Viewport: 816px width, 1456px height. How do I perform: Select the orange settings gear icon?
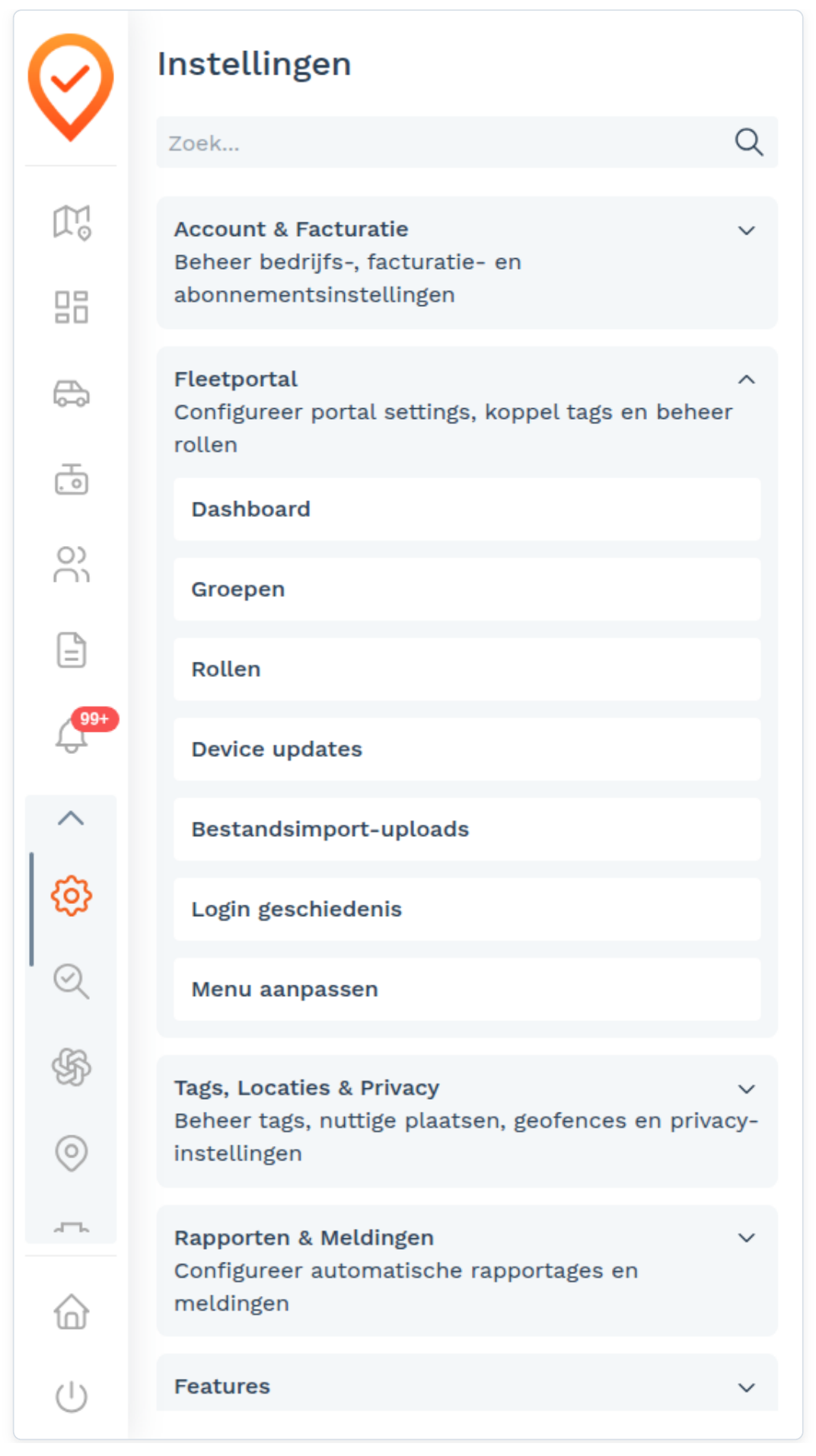[72, 896]
